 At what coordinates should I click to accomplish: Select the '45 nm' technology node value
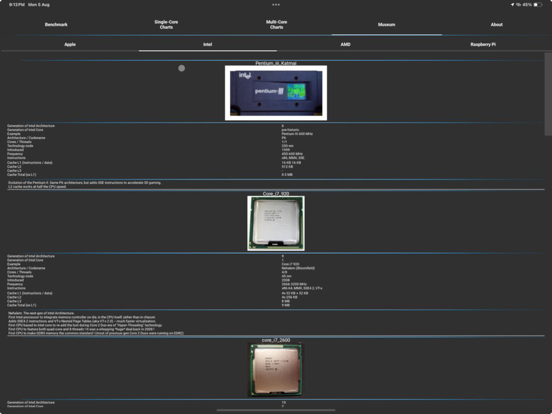coord(287,276)
